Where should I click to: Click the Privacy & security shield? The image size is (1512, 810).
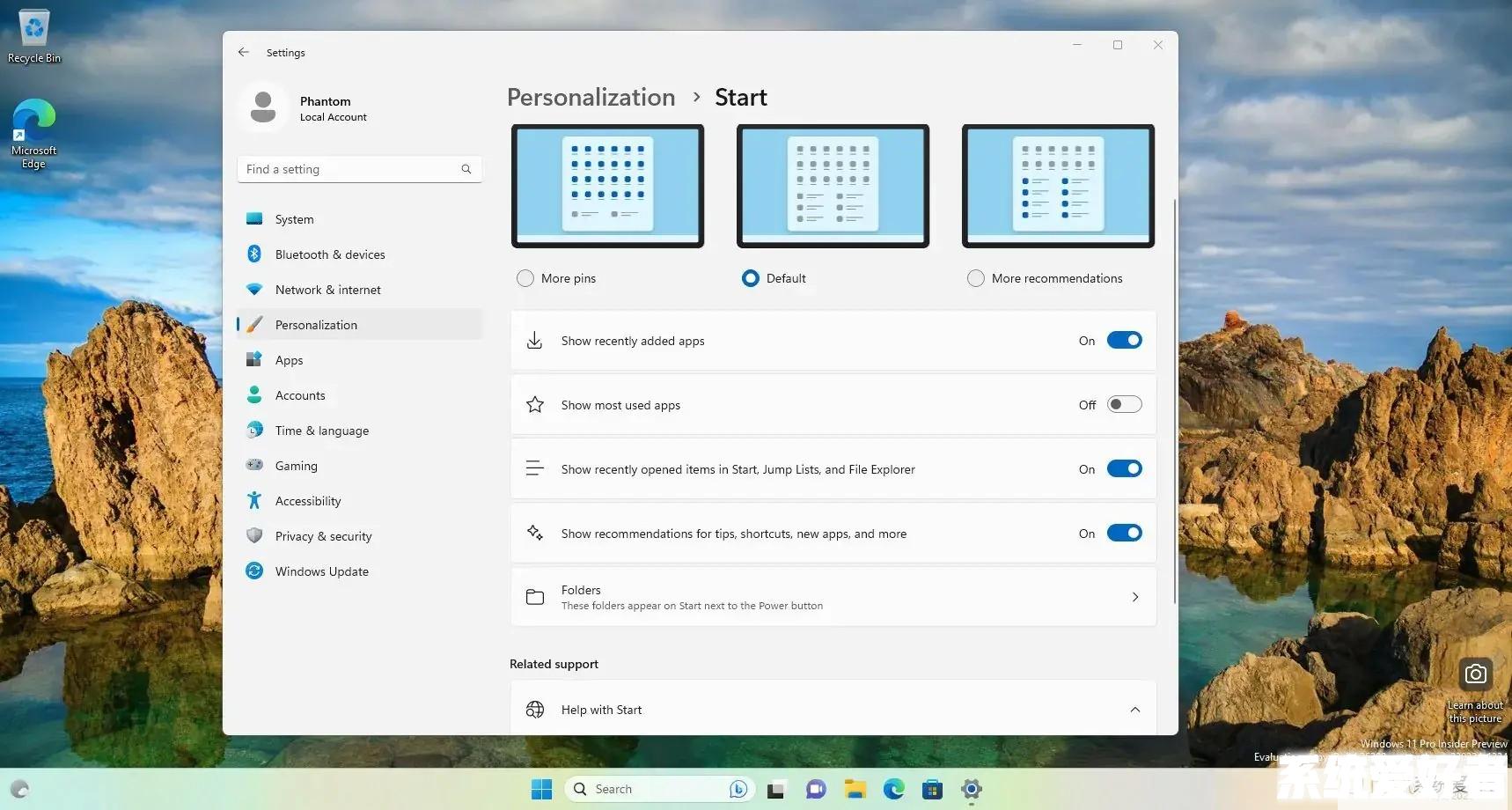point(254,536)
